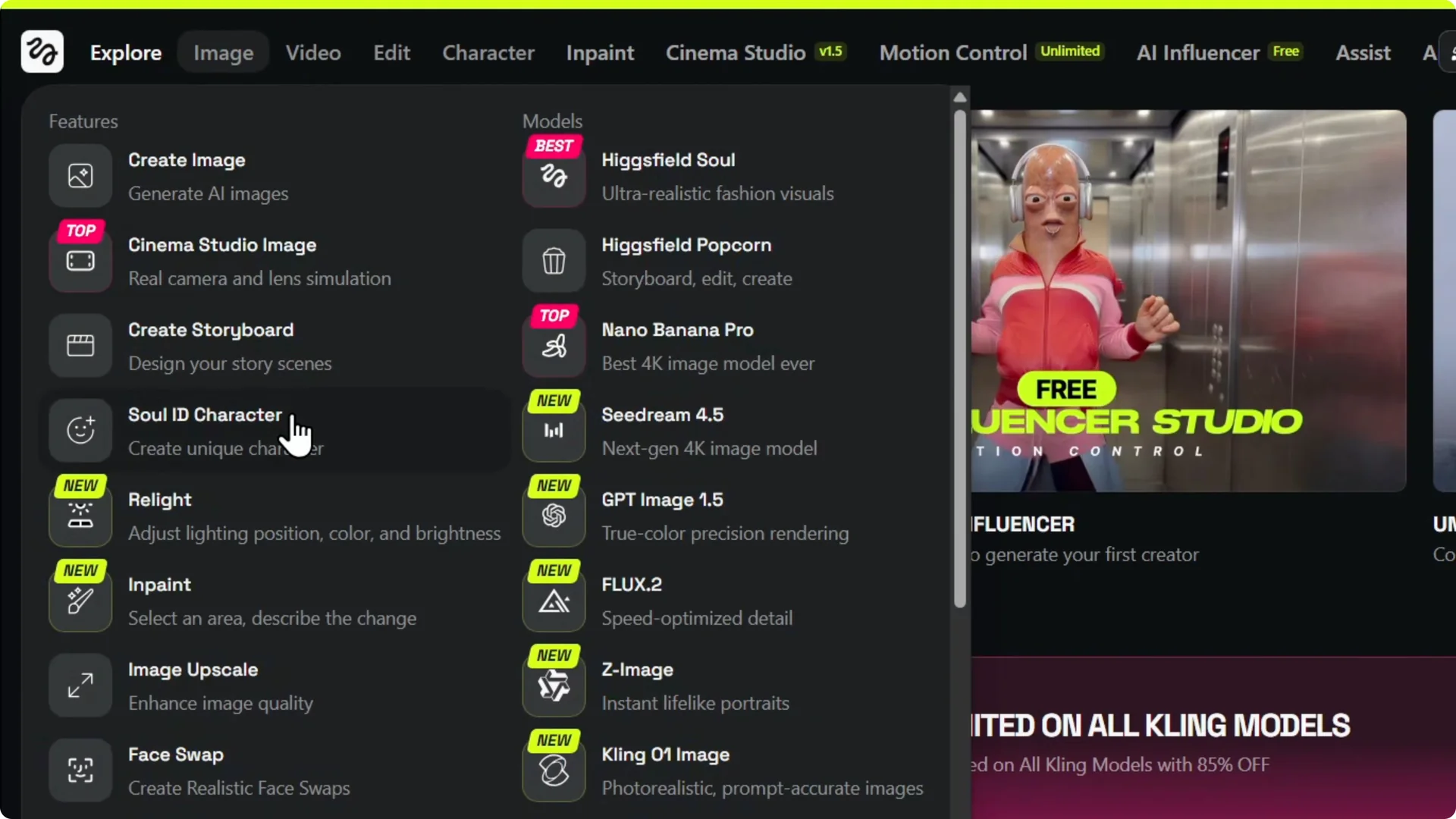Open Cinema Studio Image with camera icon

[80, 260]
